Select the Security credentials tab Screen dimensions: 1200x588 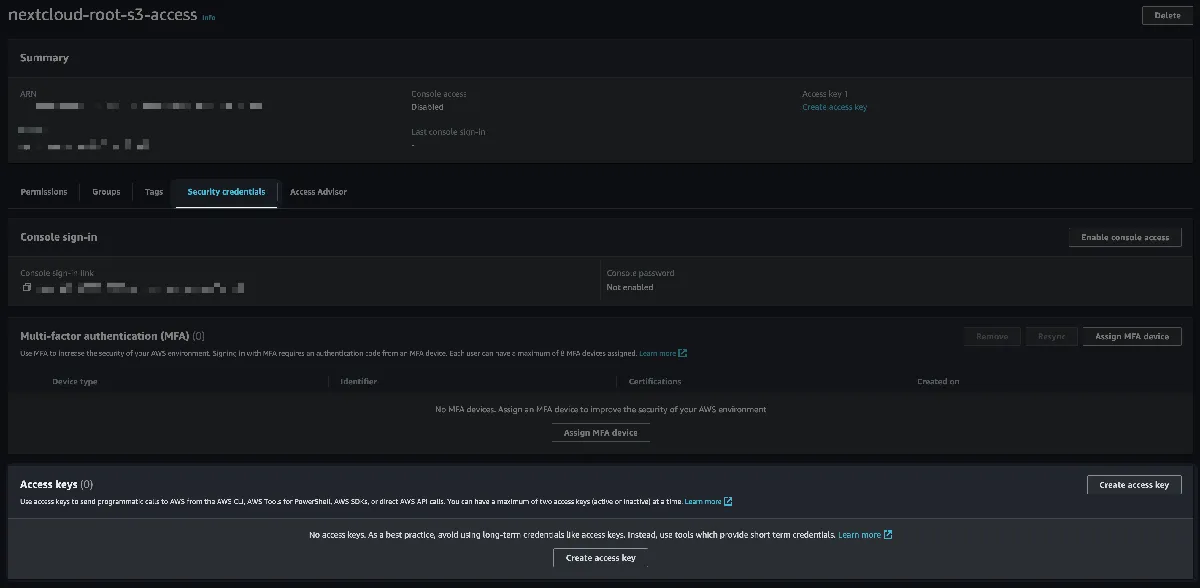point(226,192)
